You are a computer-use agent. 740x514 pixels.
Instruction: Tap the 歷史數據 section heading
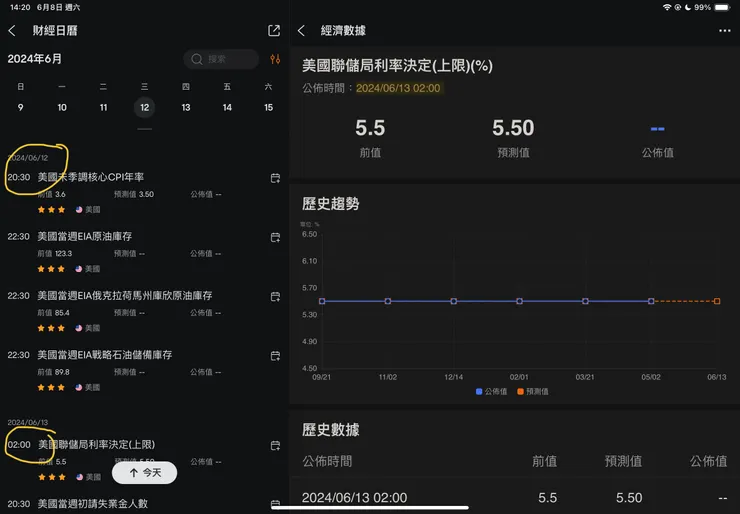coord(330,430)
